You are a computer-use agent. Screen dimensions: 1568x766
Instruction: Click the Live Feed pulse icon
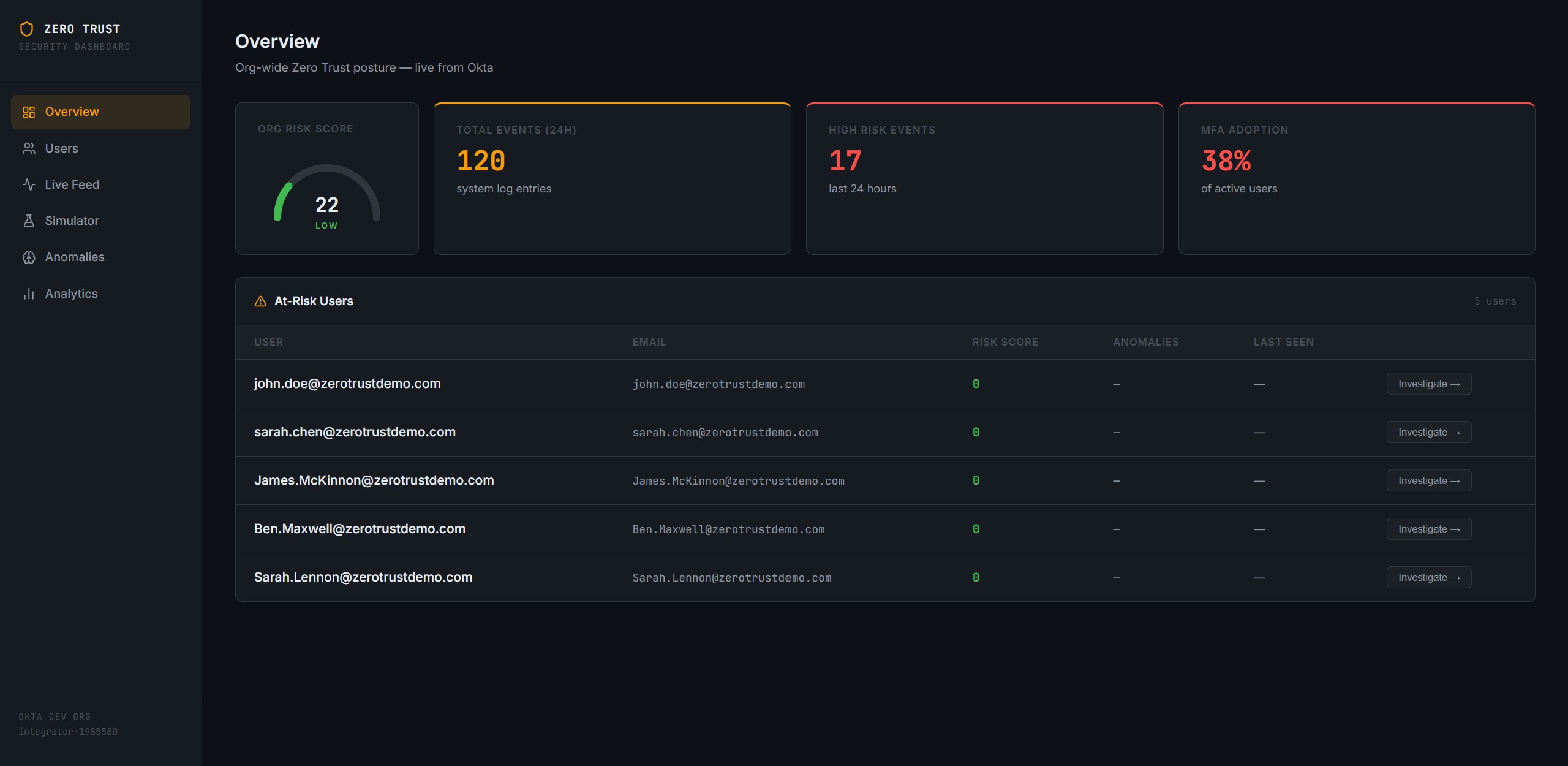29,184
